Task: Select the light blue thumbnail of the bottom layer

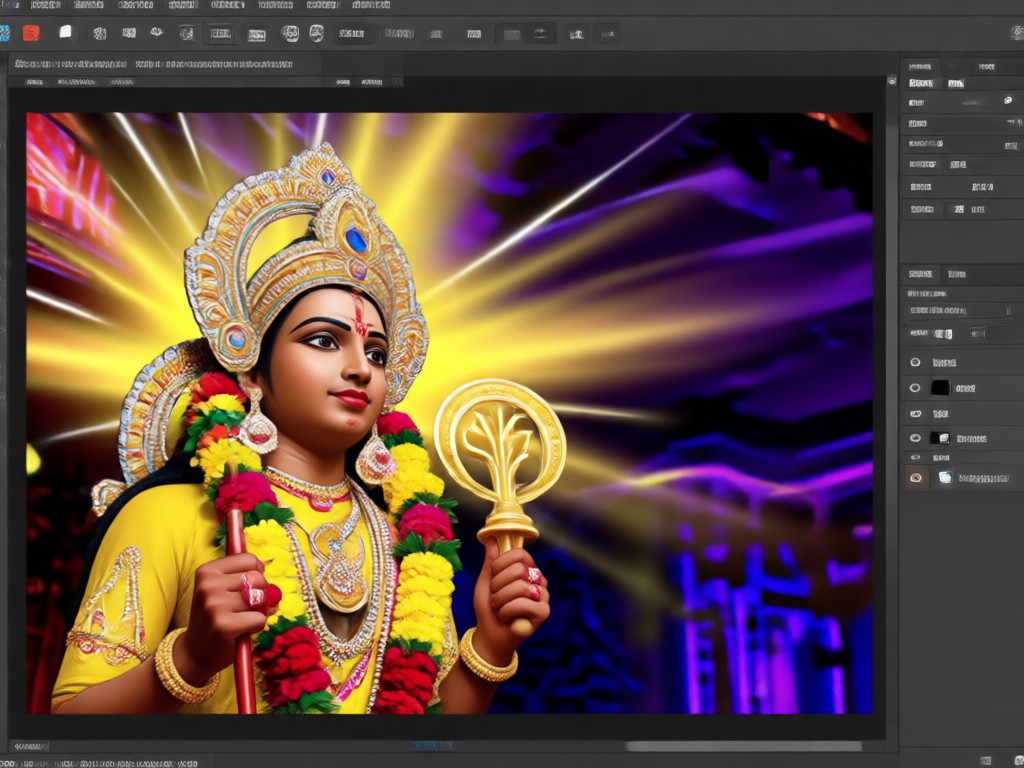Action: (945, 477)
